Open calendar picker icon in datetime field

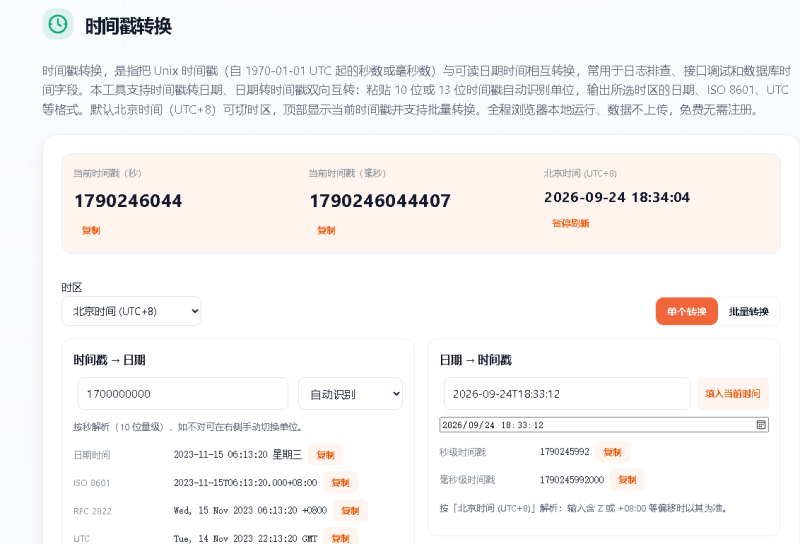[761, 425]
